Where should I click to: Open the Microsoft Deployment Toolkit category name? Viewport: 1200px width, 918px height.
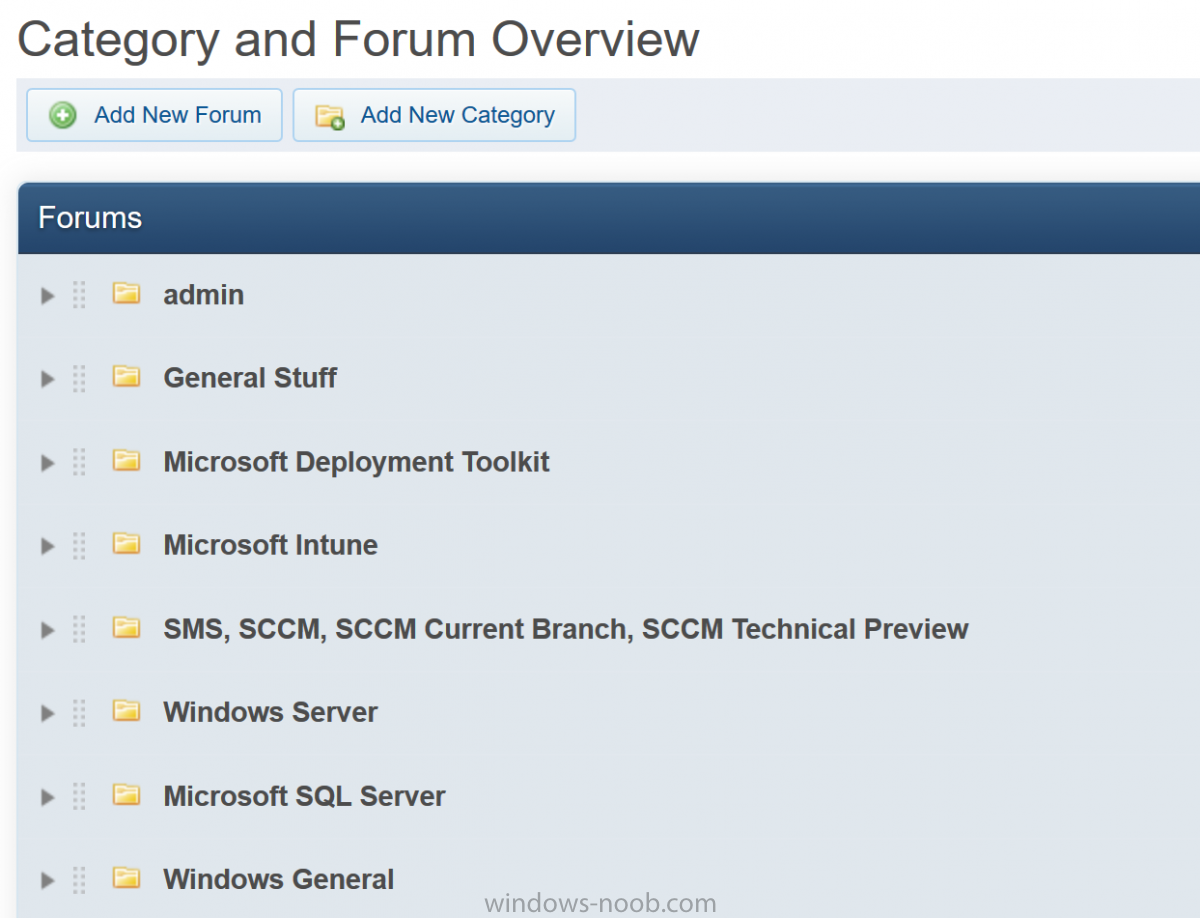(x=357, y=462)
